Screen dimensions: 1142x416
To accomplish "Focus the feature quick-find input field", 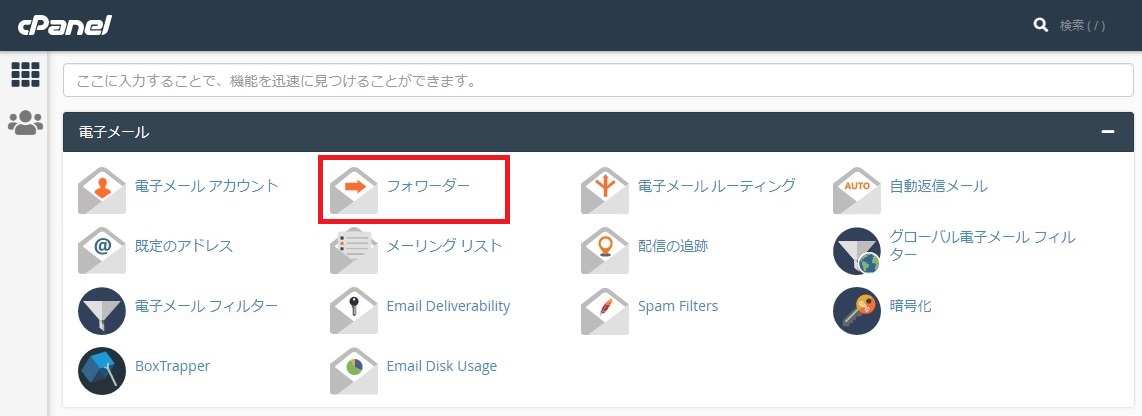I will tap(599, 80).
